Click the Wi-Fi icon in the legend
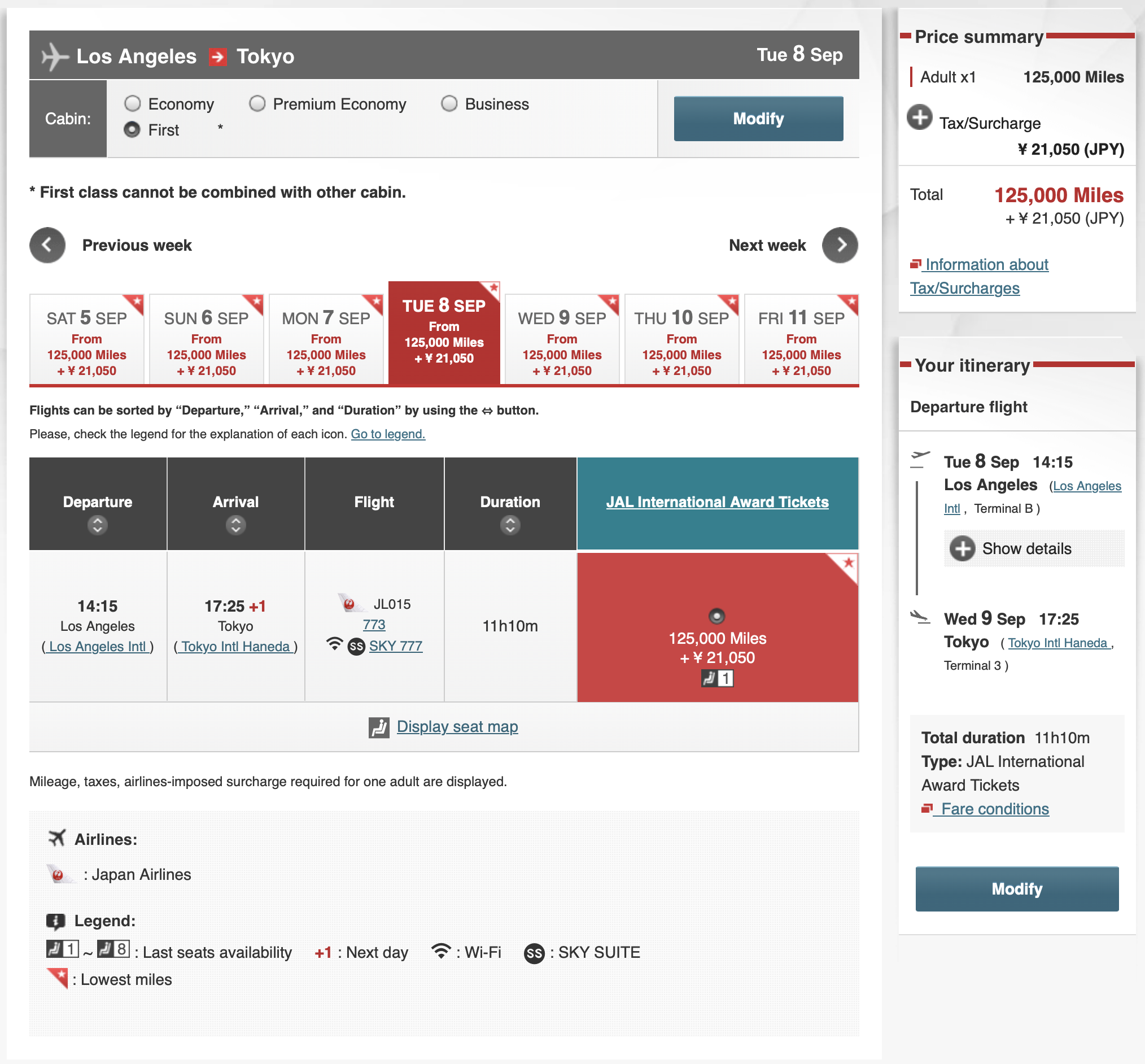Image resolution: width=1145 pixels, height=1064 pixels. pyautogui.click(x=441, y=951)
